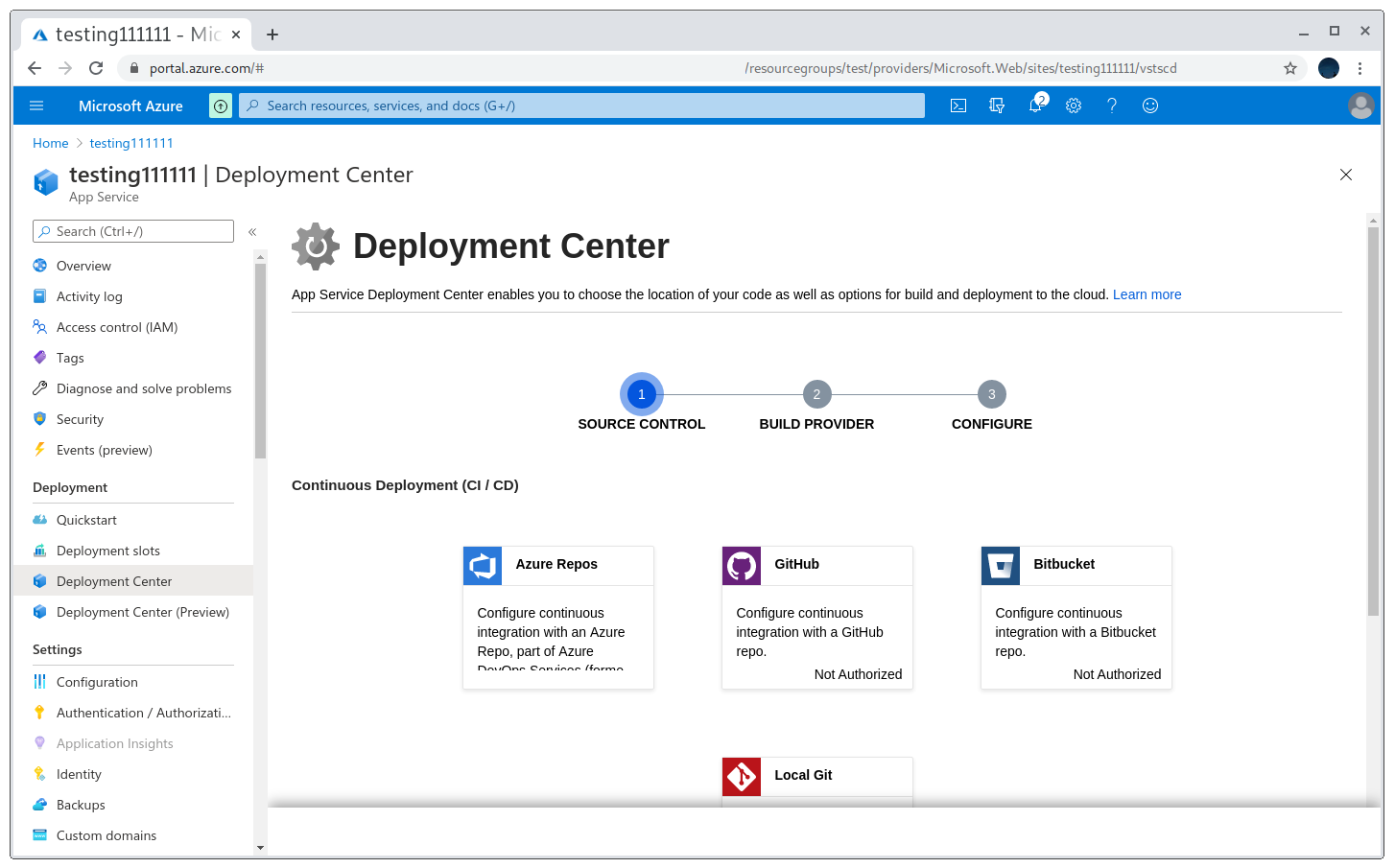
Task: Close the Deployment Center blade
Action: pos(1346,175)
